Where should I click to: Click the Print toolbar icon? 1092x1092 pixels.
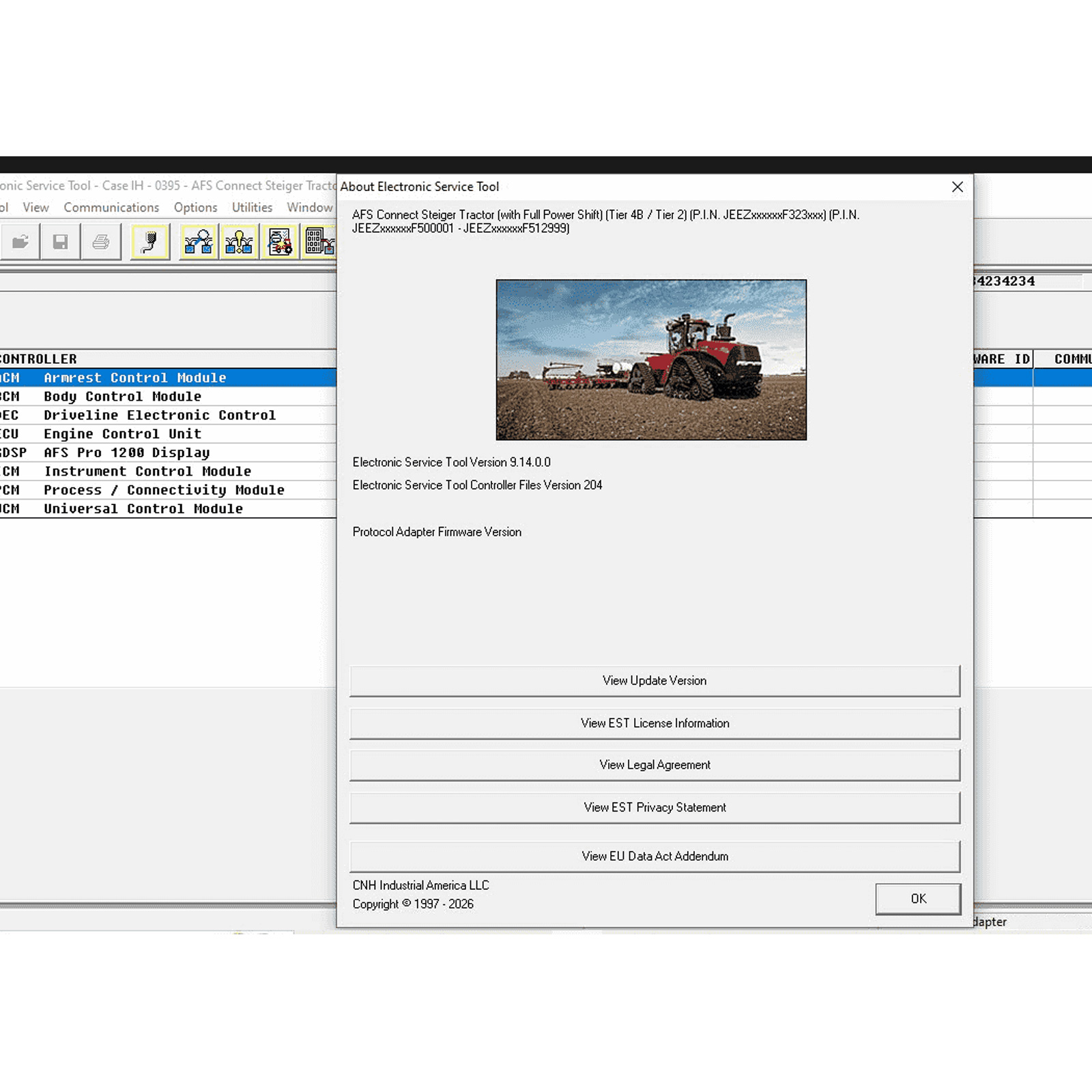[x=101, y=242]
